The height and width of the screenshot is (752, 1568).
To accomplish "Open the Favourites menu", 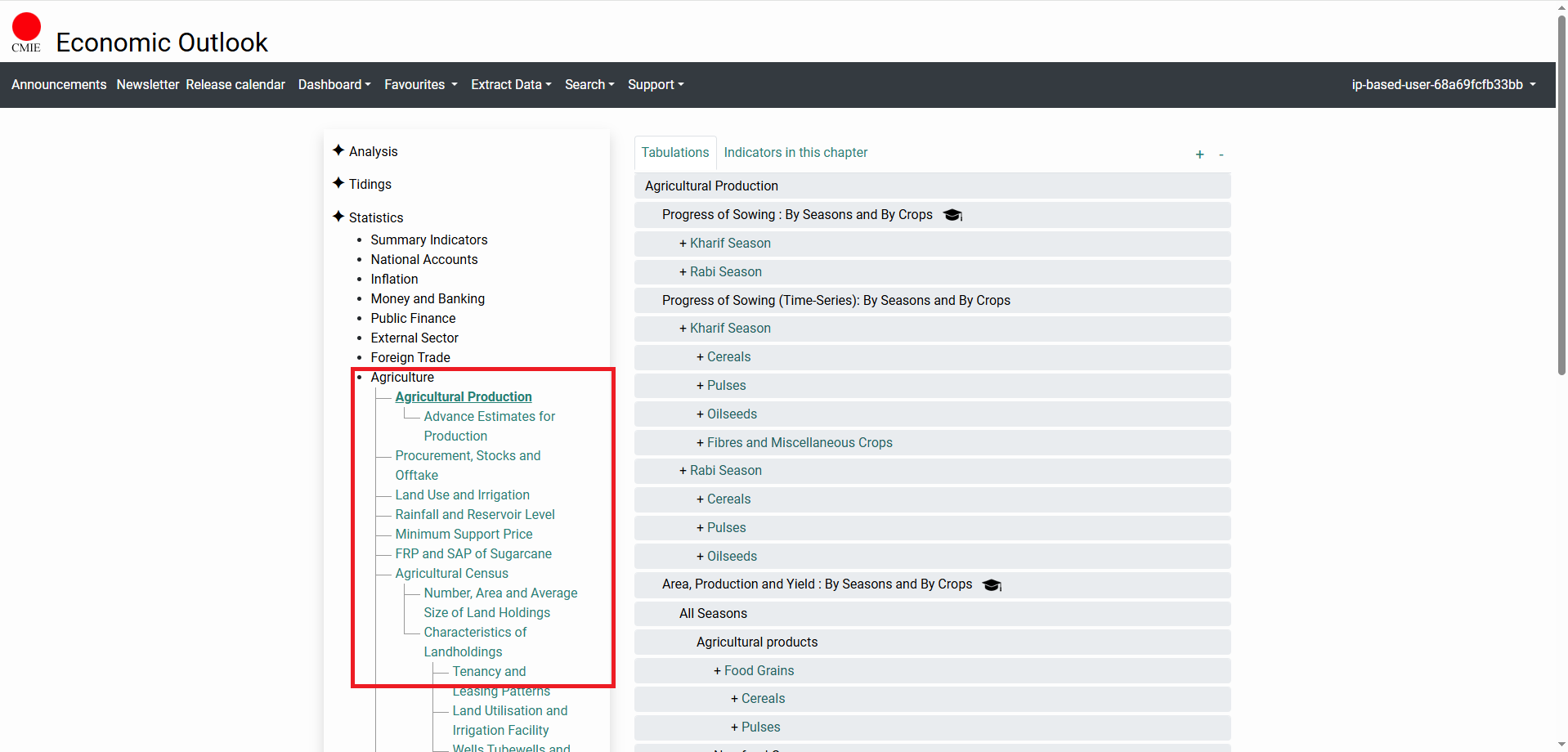I will [420, 85].
